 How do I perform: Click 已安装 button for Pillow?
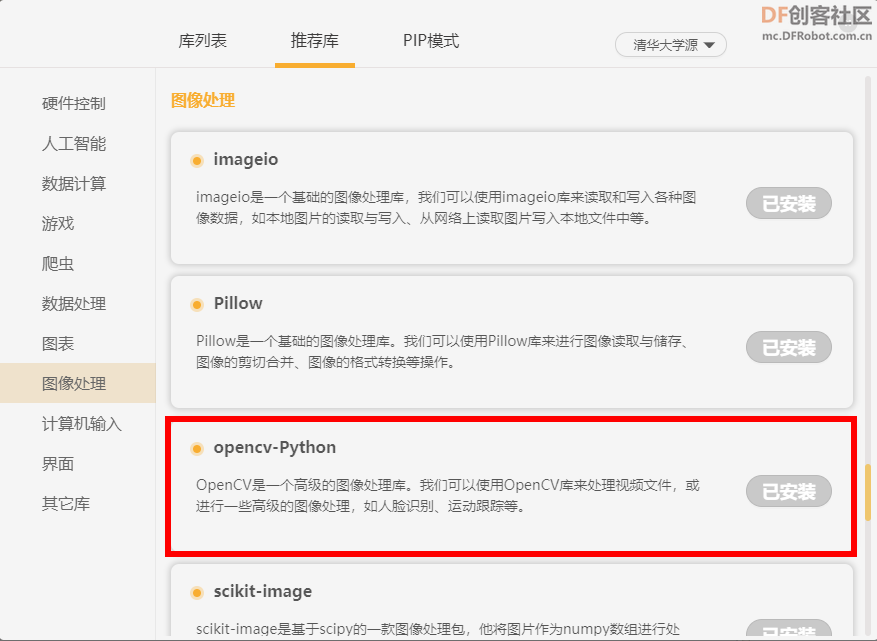[x=789, y=347]
